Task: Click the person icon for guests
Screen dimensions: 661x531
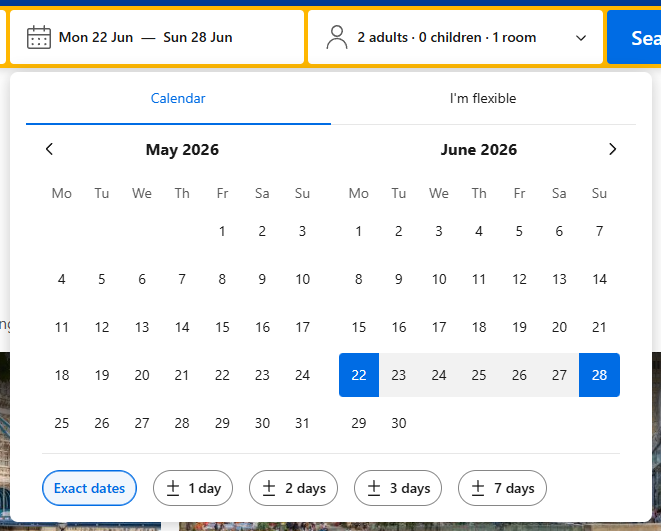Action: point(337,38)
